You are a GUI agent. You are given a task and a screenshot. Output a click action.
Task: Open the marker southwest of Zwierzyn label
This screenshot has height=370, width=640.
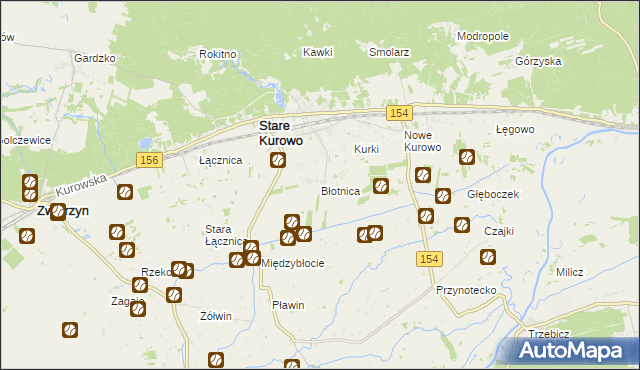(x=27, y=236)
